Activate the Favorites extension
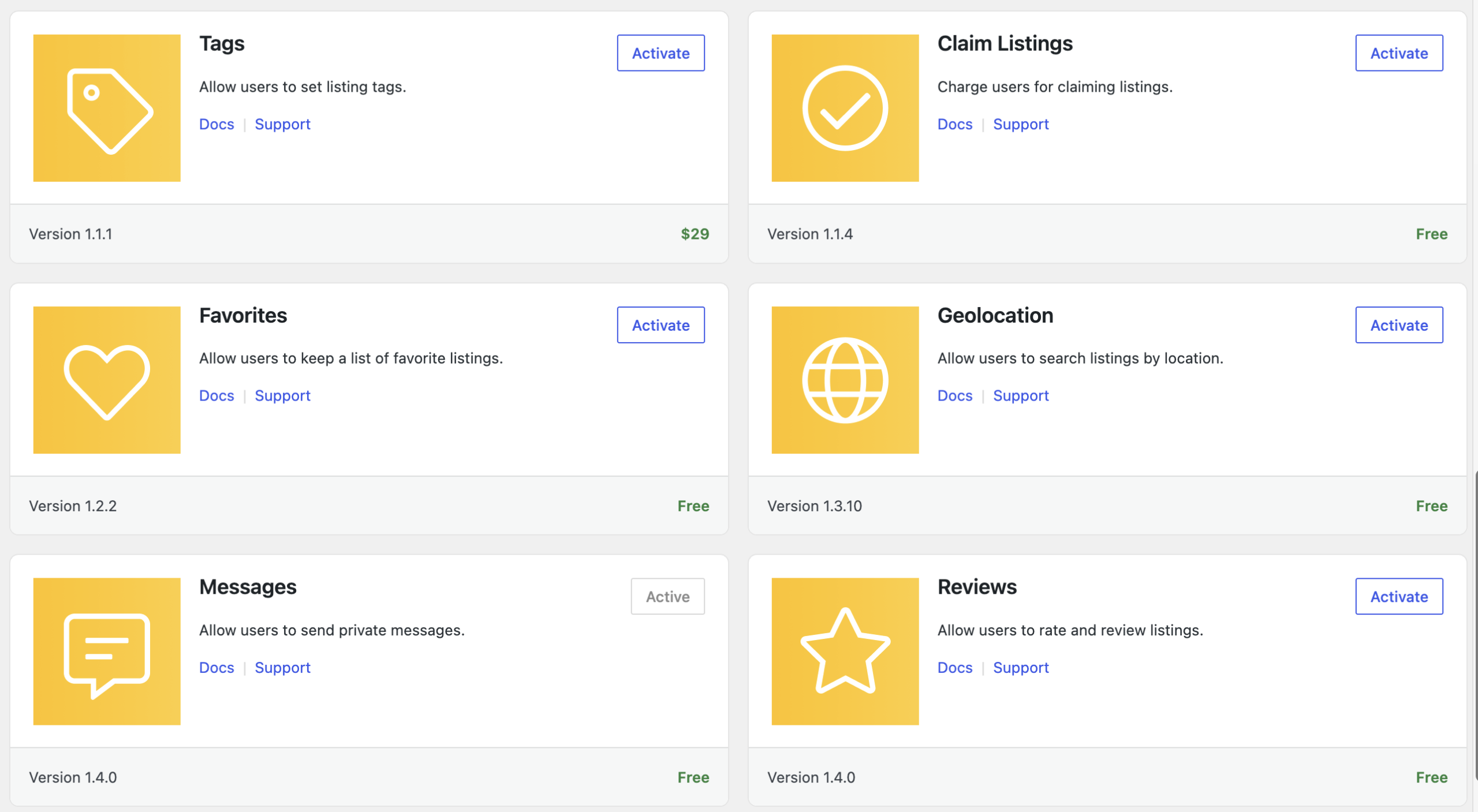This screenshot has height=812, width=1478. [x=660, y=325]
